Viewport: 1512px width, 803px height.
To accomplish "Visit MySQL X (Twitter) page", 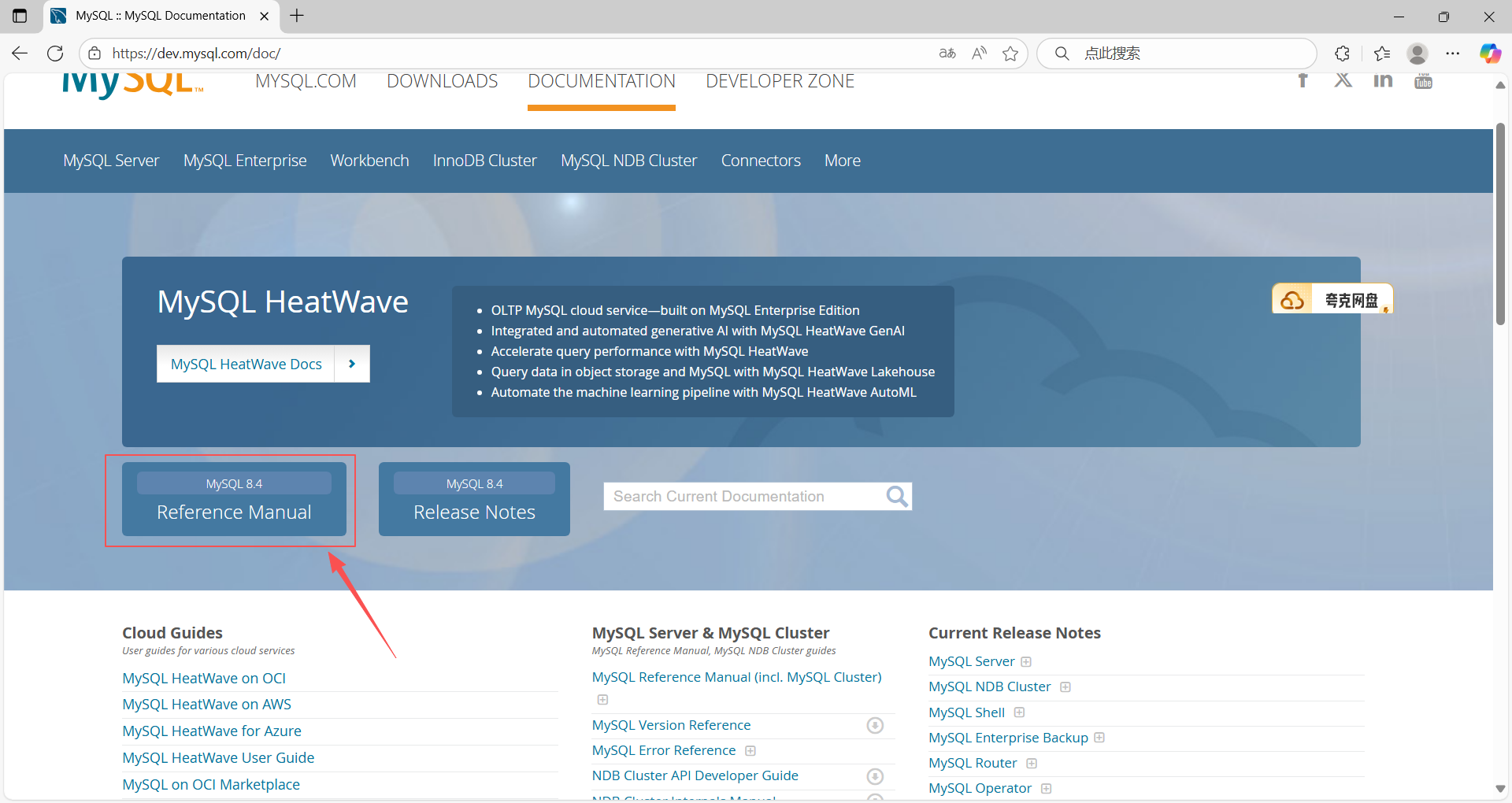I will pos(1343,80).
